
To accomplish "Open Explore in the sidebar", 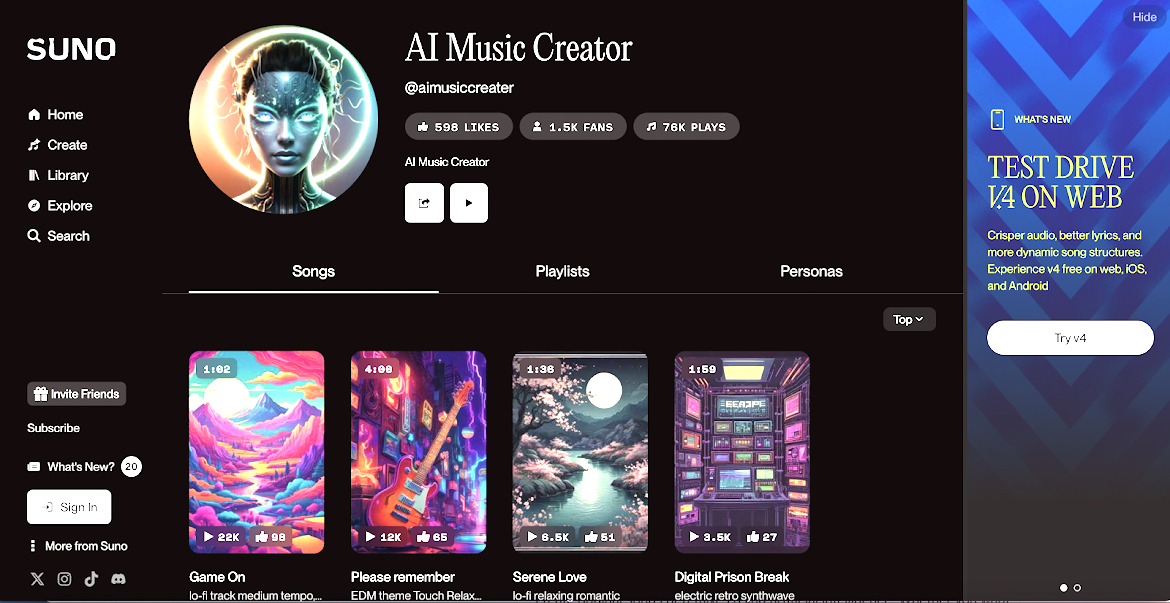I will tap(60, 205).
